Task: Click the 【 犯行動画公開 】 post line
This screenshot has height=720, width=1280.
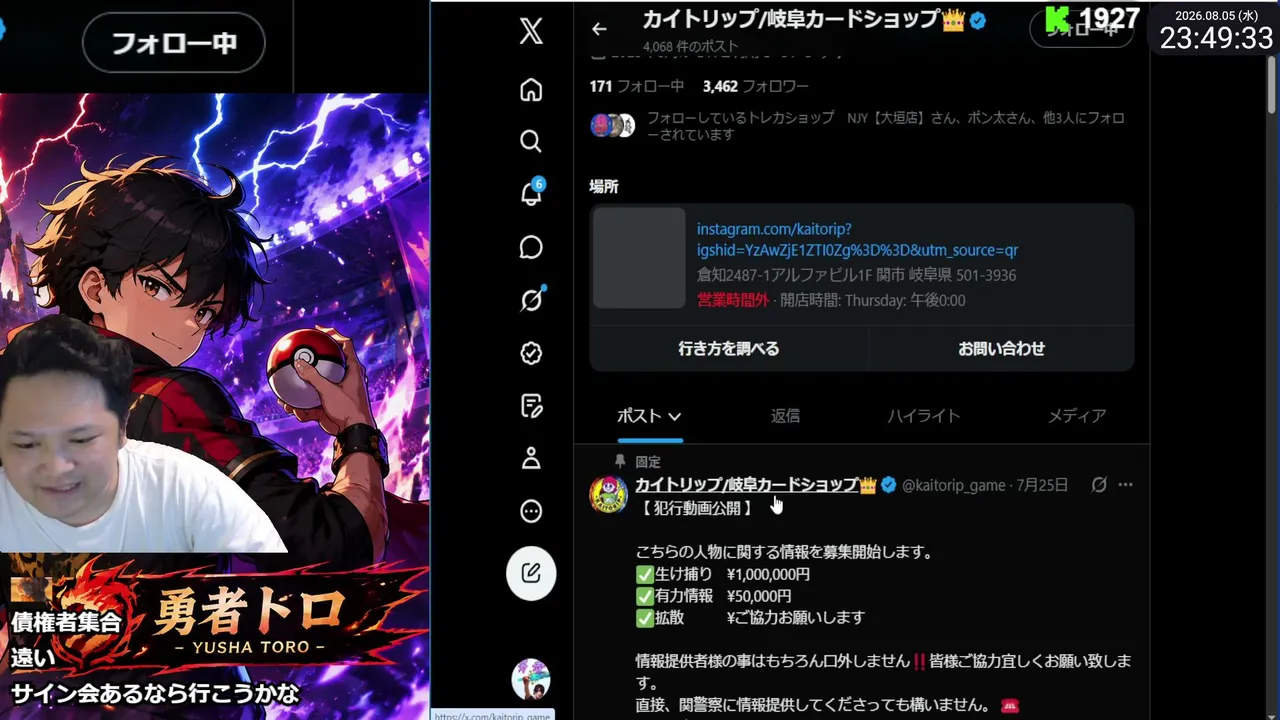Action: click(x=695, y=508)
